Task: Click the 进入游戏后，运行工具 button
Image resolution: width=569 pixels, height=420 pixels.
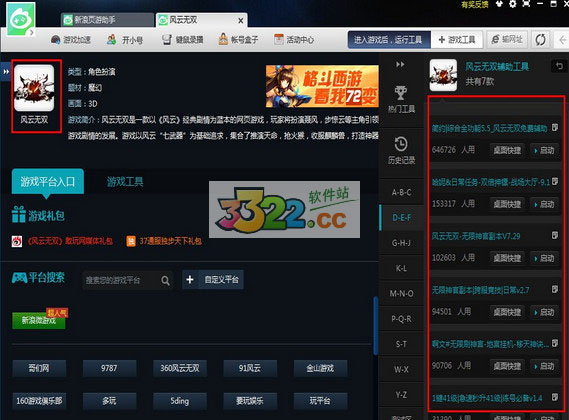Action: click(389, 40)
